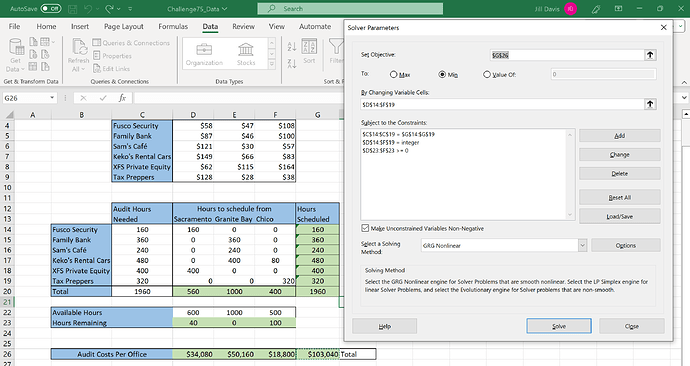
Task: Click the Change constraint button
Action: point(620,154)
